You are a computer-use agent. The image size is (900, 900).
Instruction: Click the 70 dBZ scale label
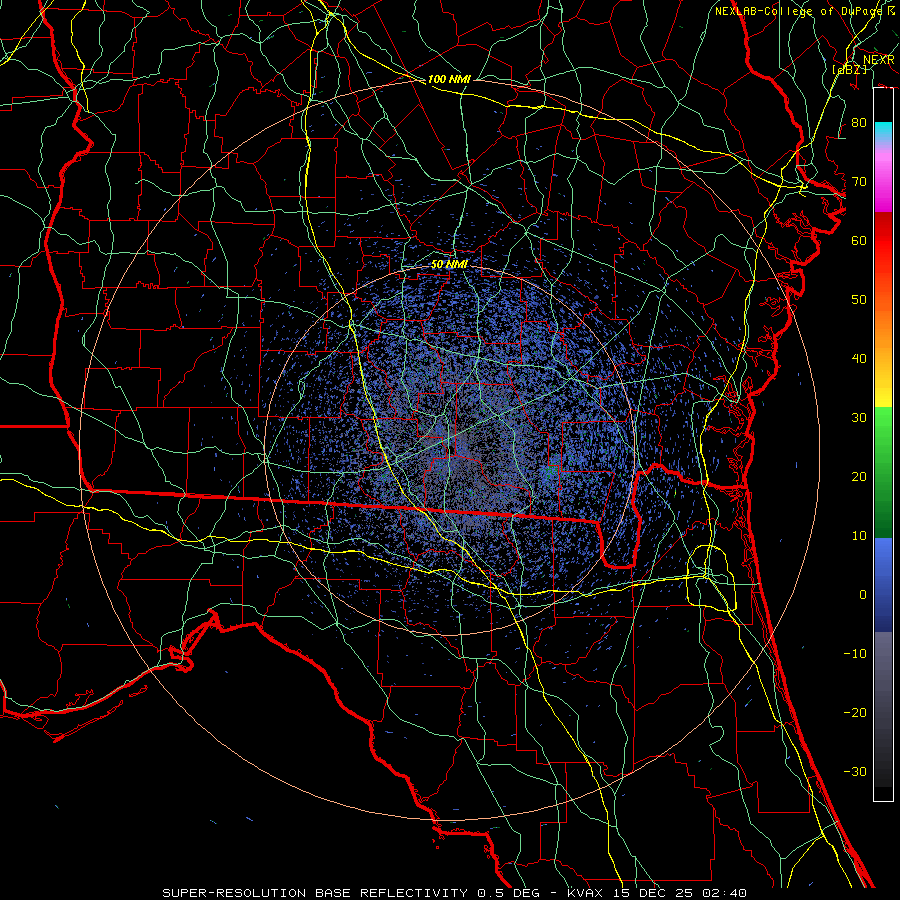point(859,181)
